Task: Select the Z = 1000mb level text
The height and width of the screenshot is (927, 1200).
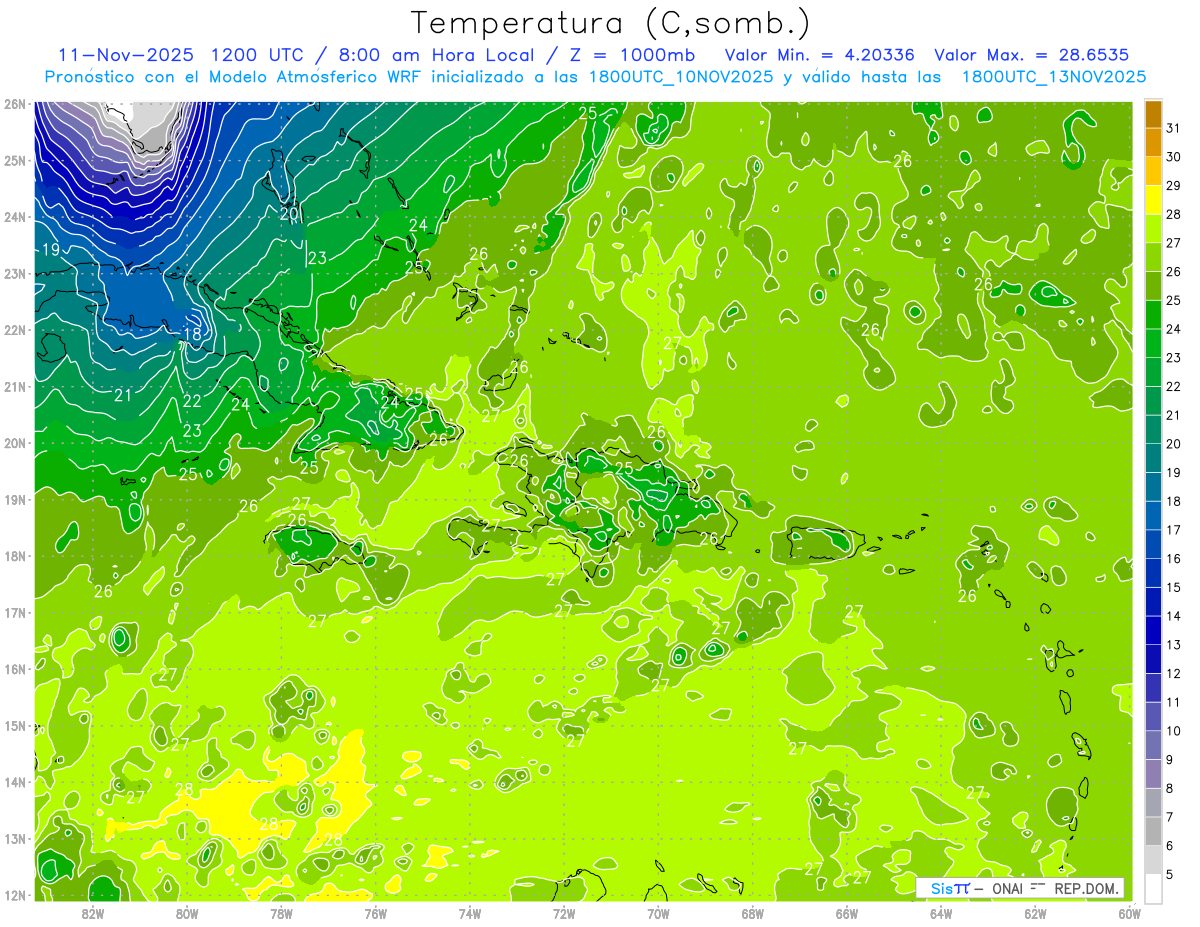Action: [x=630, y=54]
